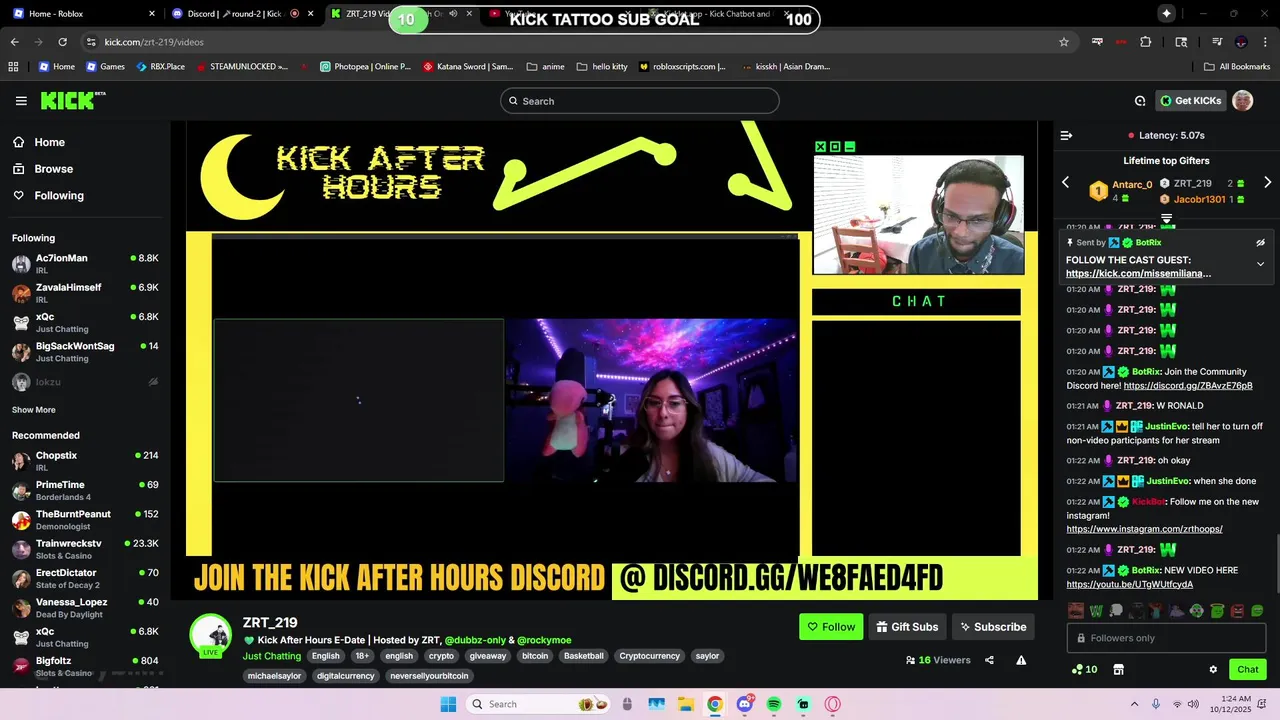This screenshot has height=720, width=1280.
Task: Hide the pinned BotRix message
Action: (1260, 243)
